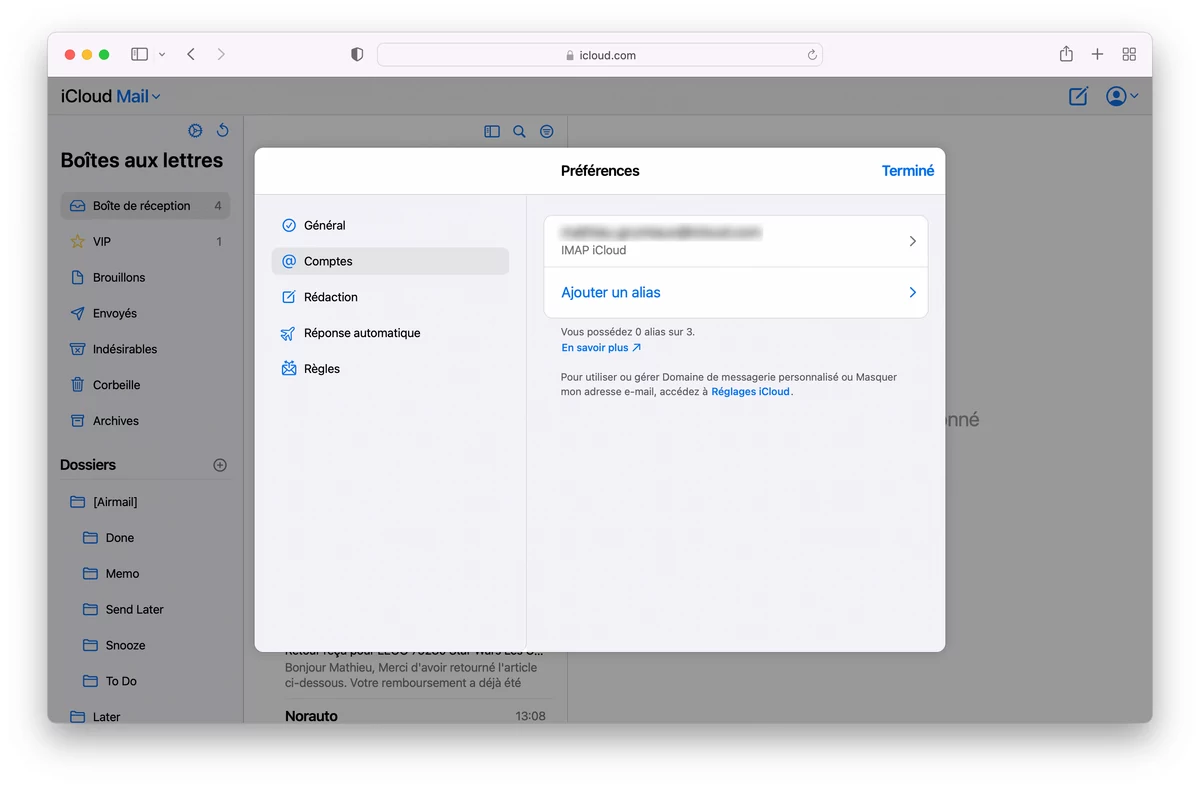This screenshot has width=1200, height=786.
Task: Reload the page with the refresh icon
Action: (812, 55)
